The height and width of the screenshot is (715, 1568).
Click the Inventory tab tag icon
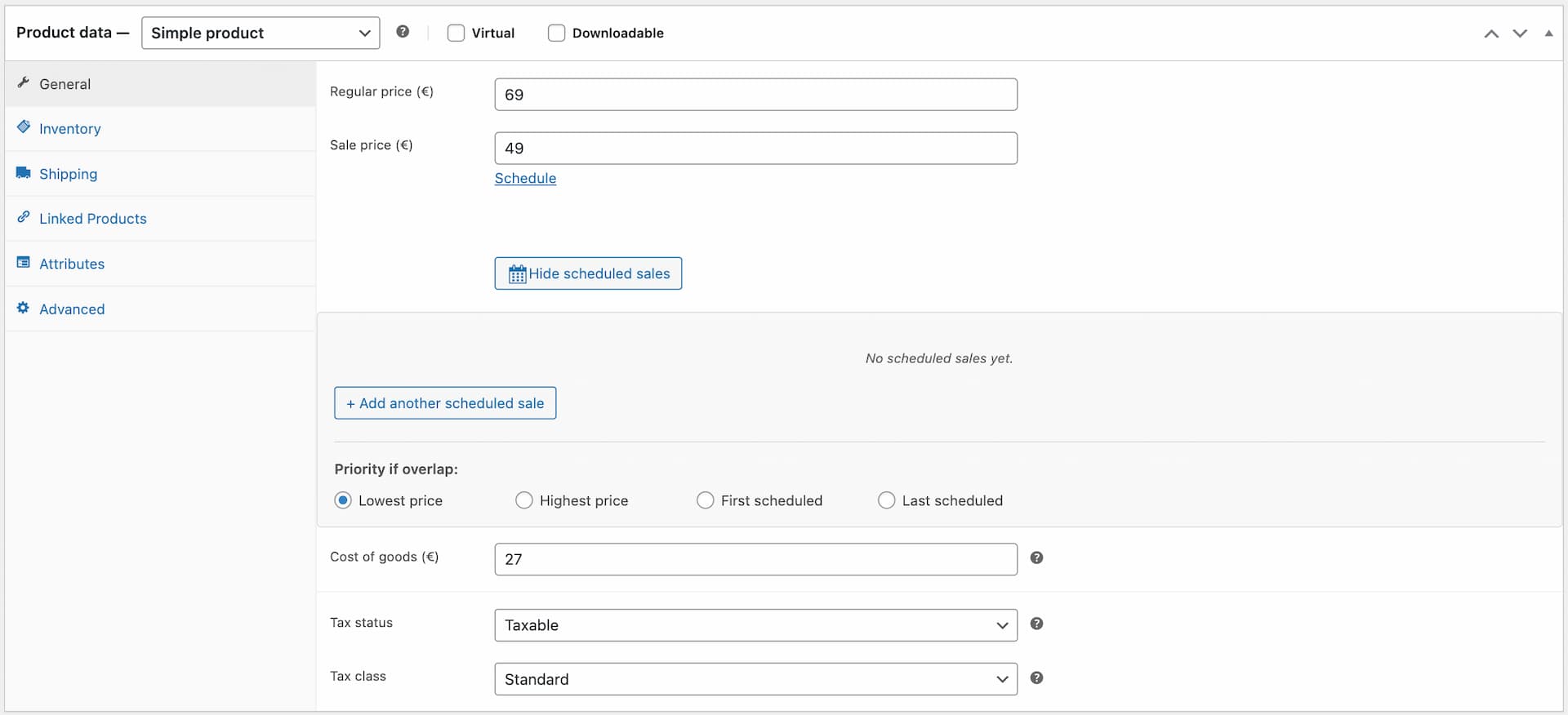pos(24,127)
